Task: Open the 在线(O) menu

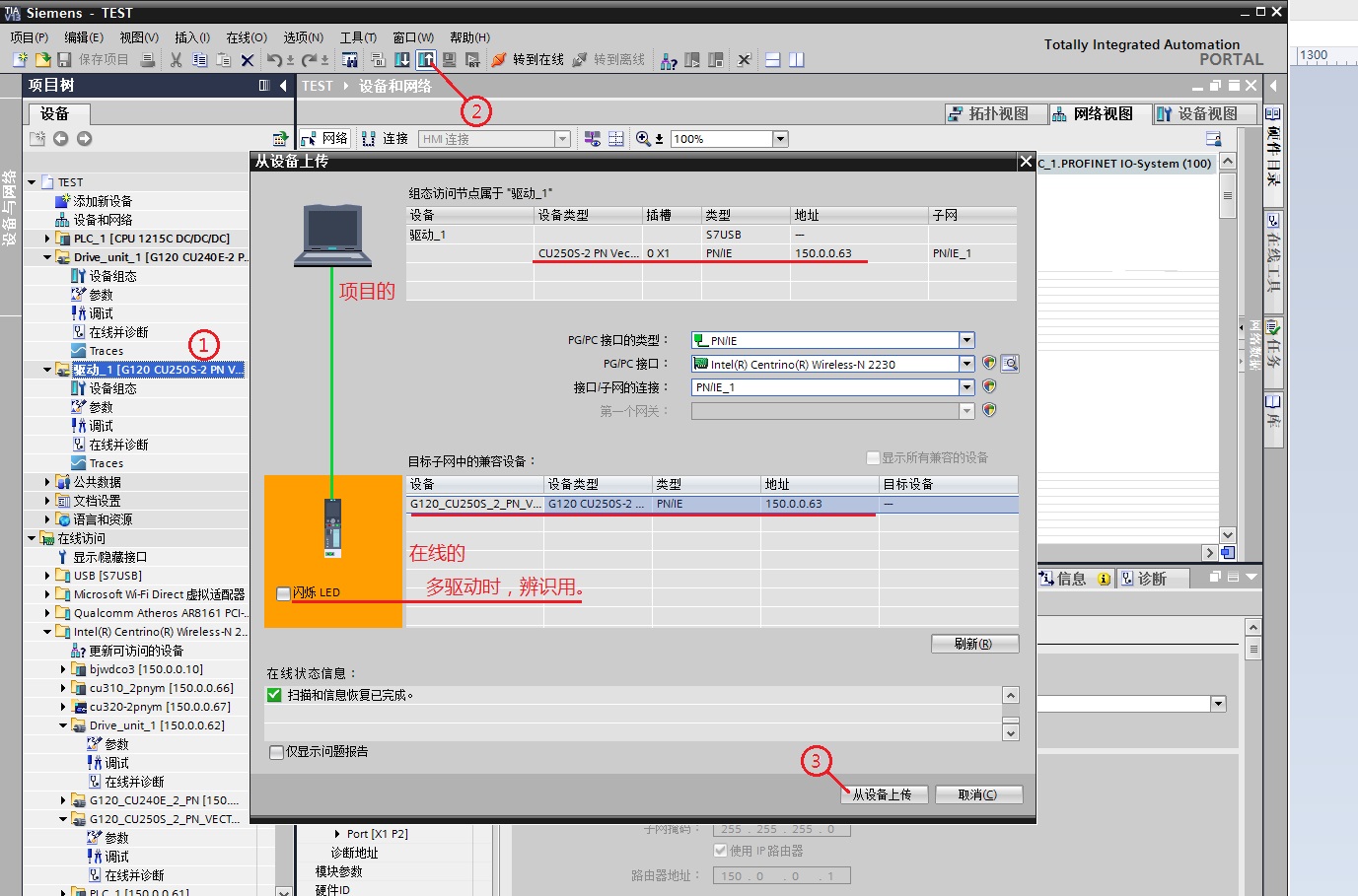Action: [x=247, y=37]
